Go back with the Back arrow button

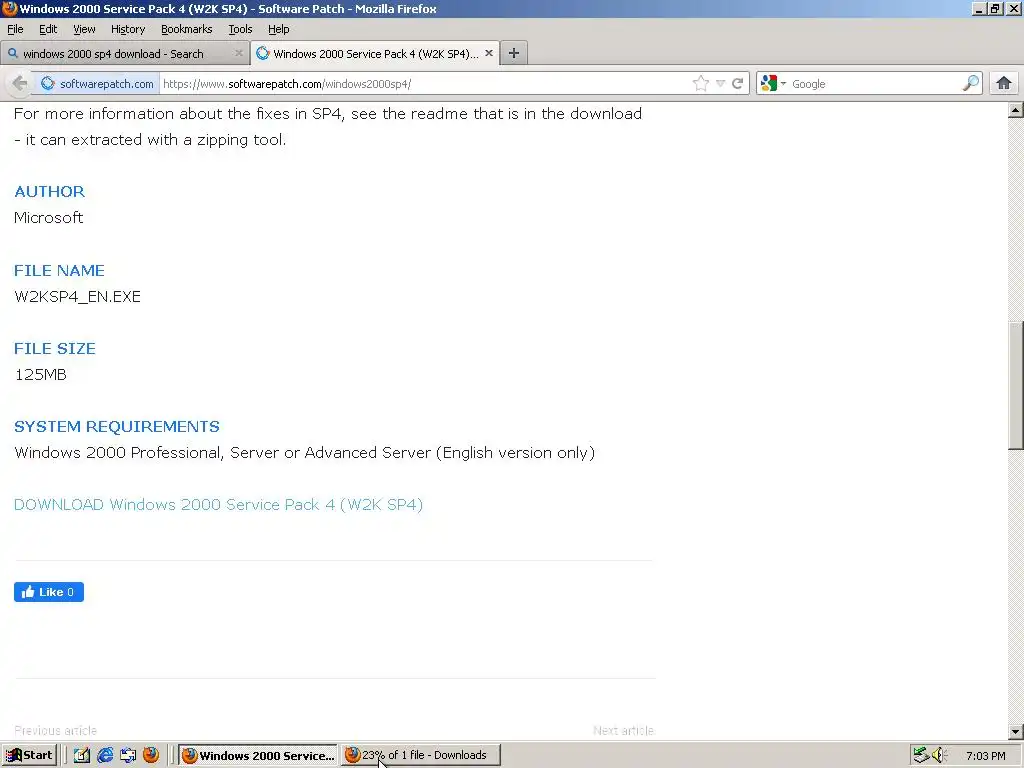coord(20,84)
